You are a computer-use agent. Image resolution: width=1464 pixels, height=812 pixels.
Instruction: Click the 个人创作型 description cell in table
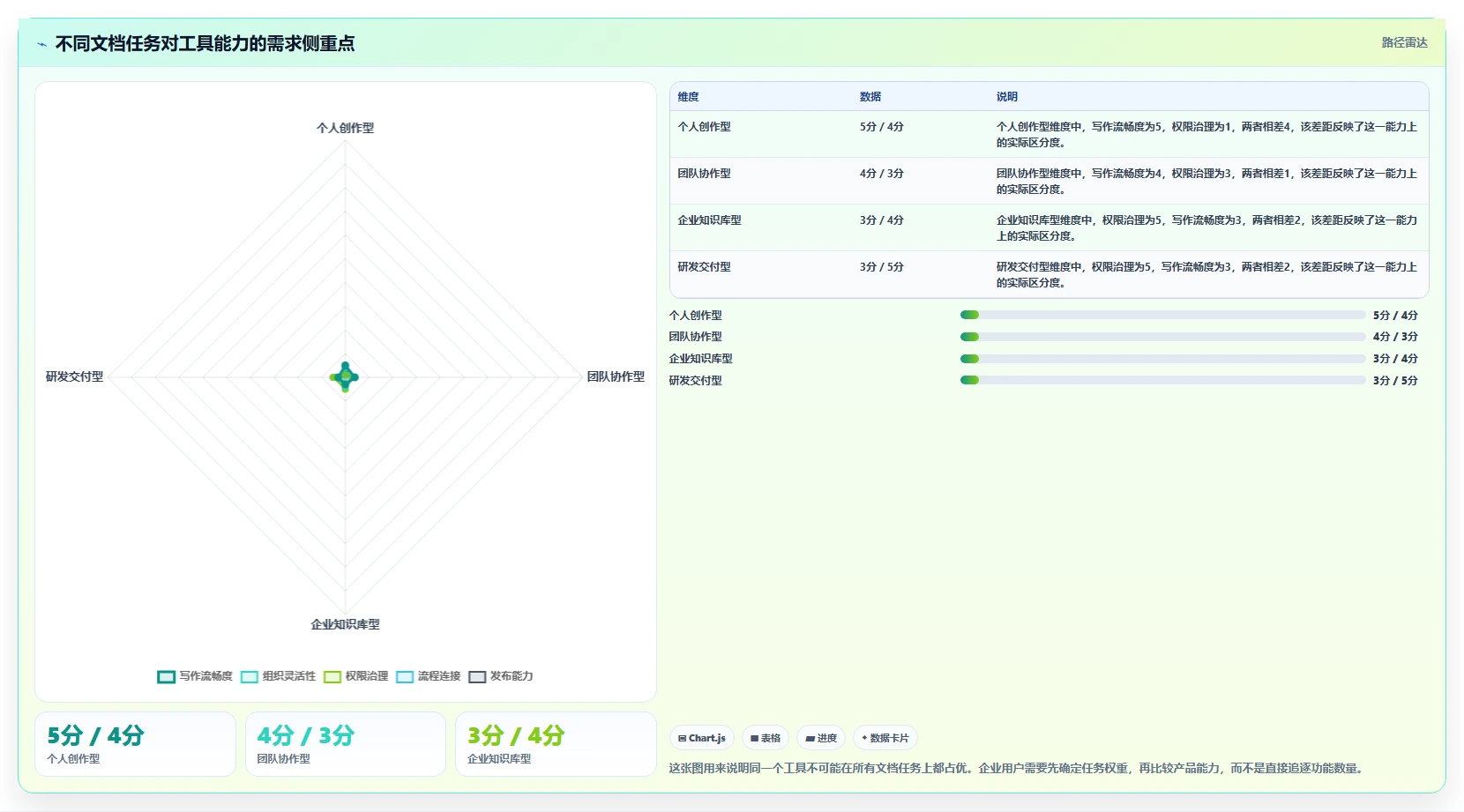pyautogui.click(x=1206, y=135)
